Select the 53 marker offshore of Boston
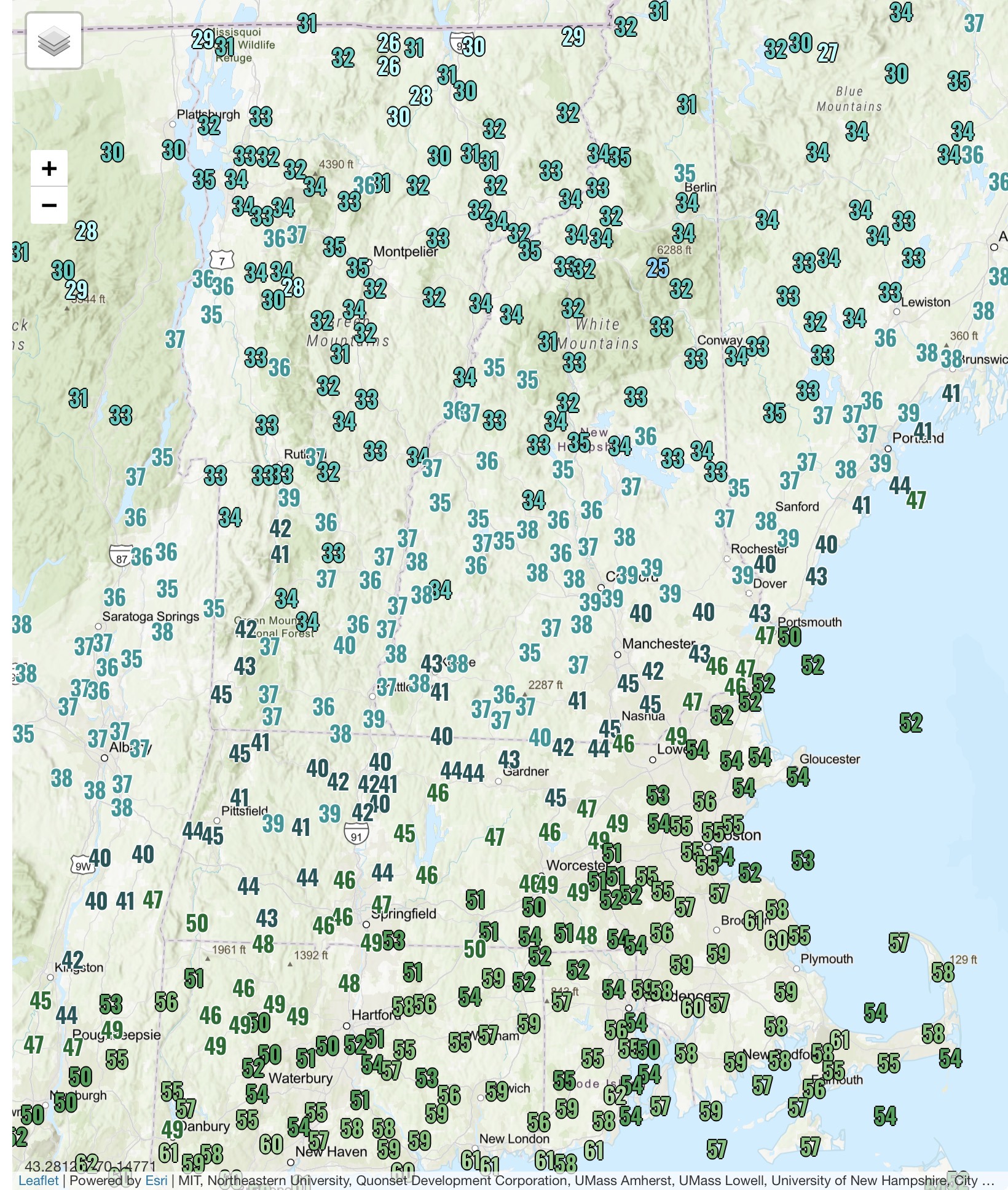The height and width of the screenshot is (1190, 1008). click(x=803, y=861)
